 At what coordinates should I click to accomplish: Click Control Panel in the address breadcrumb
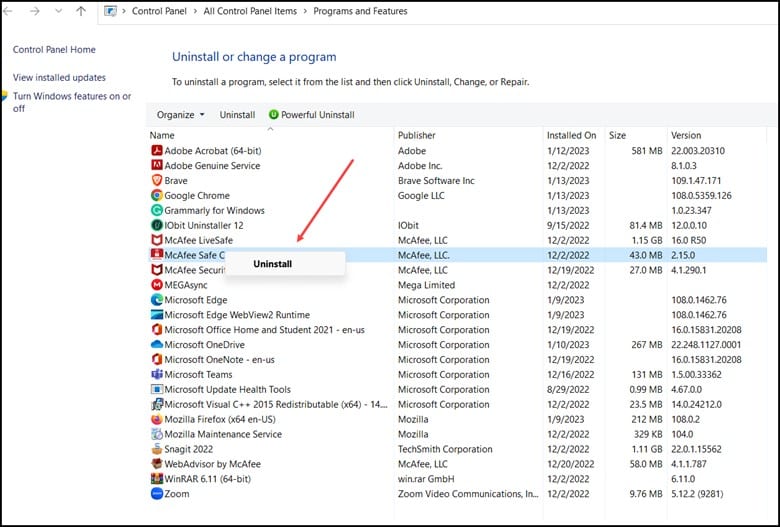coord(159,11)
